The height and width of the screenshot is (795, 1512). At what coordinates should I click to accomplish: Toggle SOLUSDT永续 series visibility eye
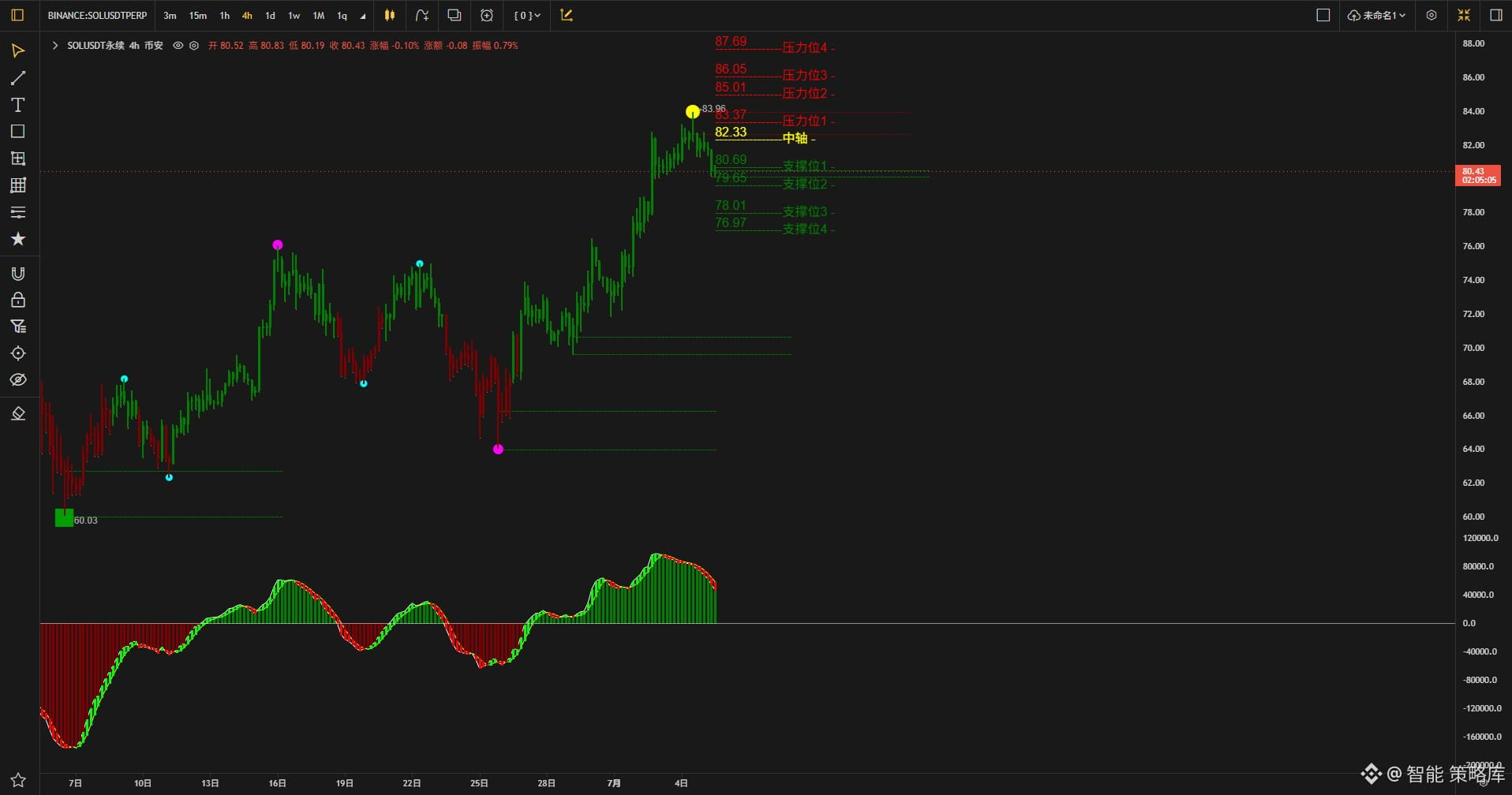pos(178,46)
